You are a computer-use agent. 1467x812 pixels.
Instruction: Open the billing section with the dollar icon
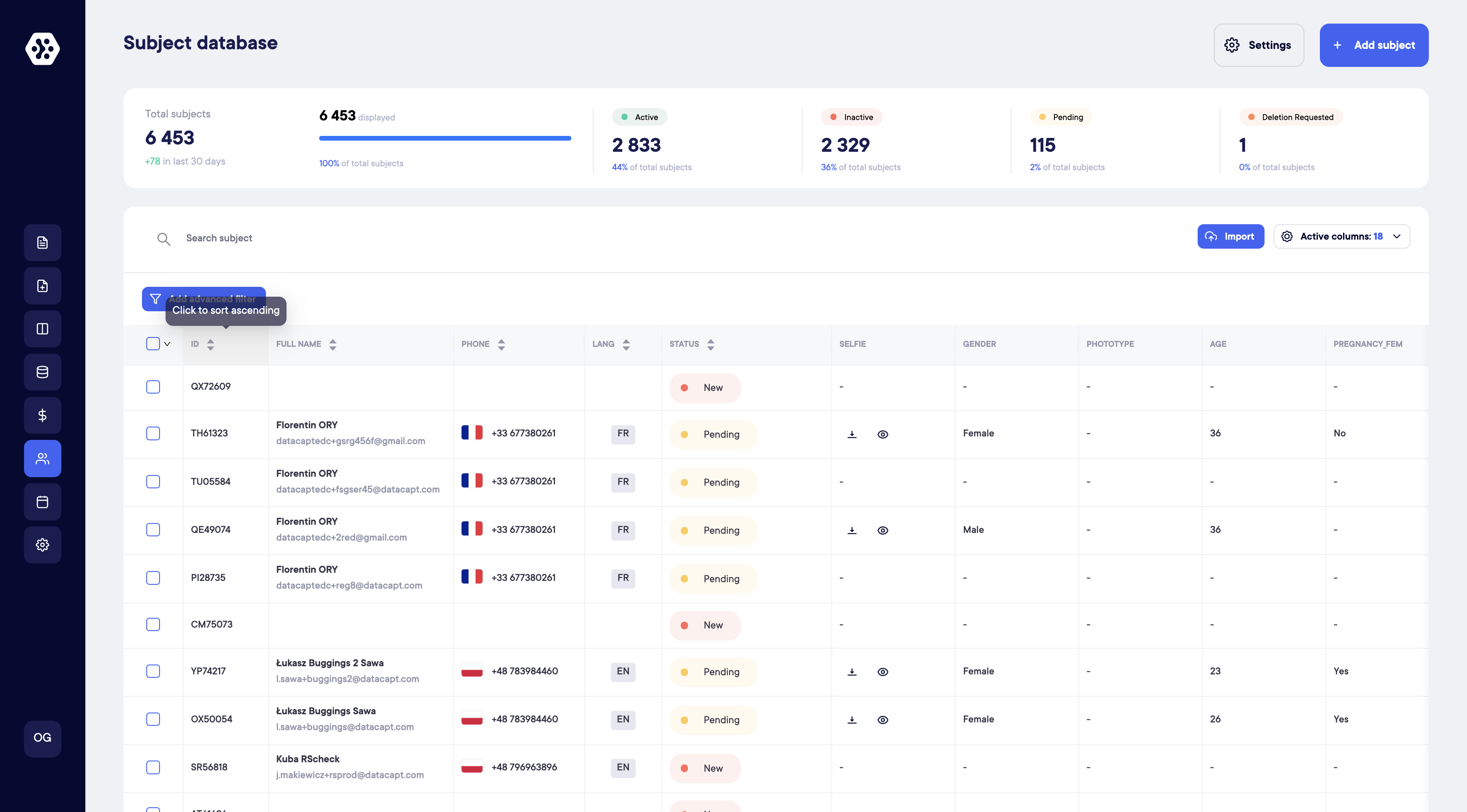pos(42,415)
